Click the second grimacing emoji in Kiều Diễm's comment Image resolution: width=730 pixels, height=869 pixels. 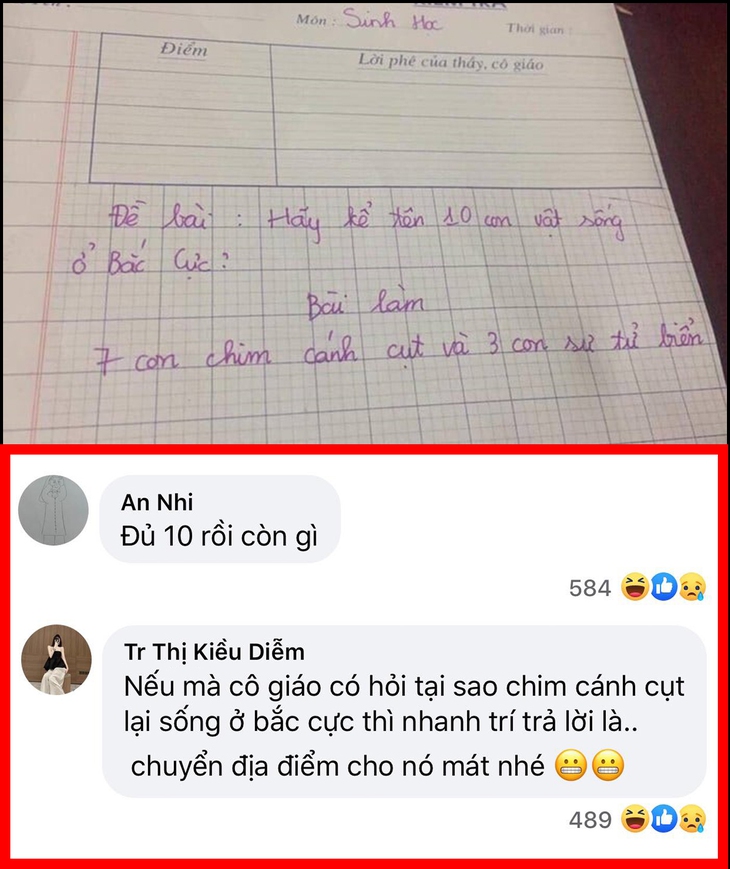608,766
